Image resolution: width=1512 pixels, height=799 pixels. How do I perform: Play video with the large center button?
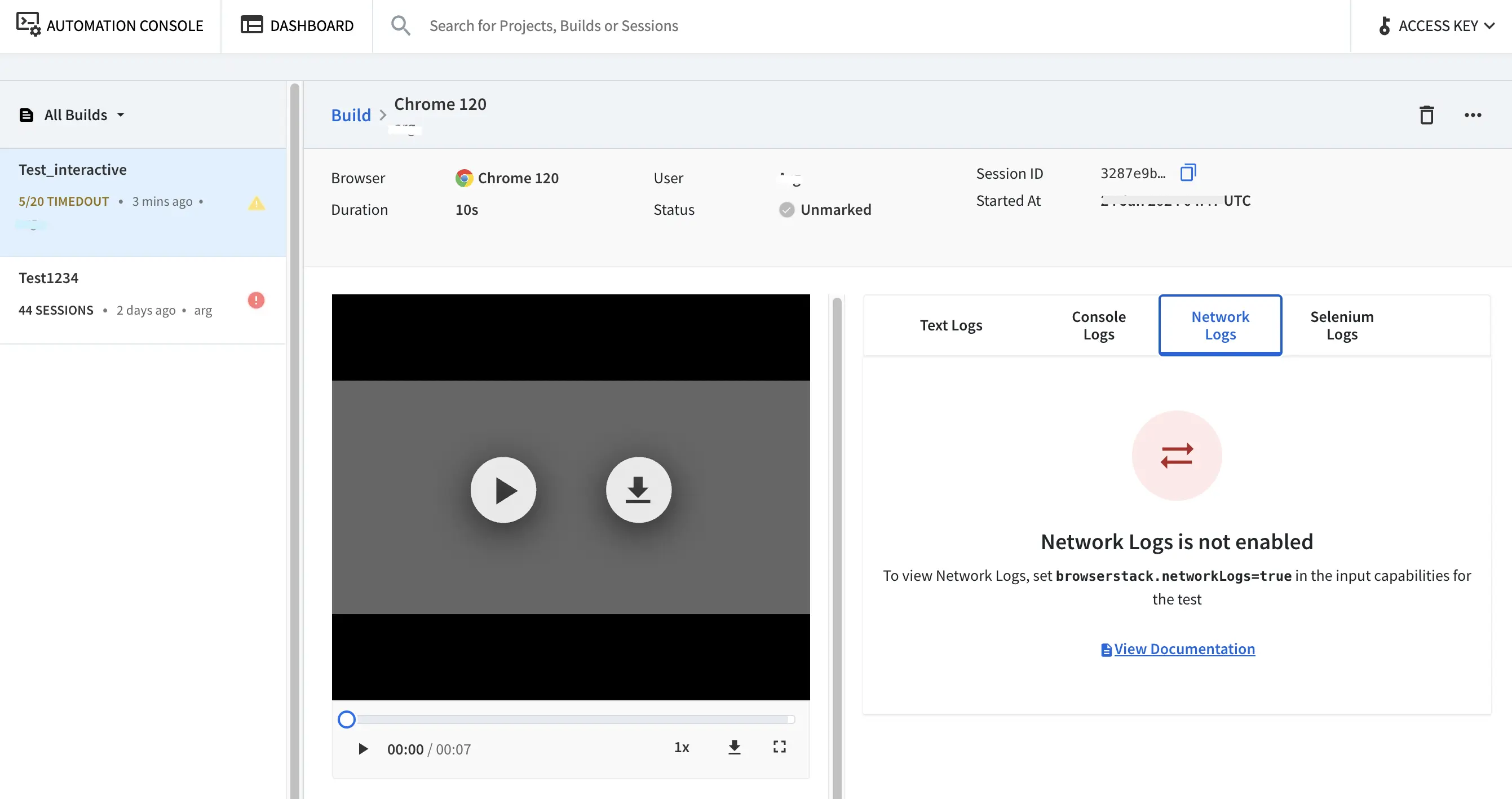[x=503, y=489]
